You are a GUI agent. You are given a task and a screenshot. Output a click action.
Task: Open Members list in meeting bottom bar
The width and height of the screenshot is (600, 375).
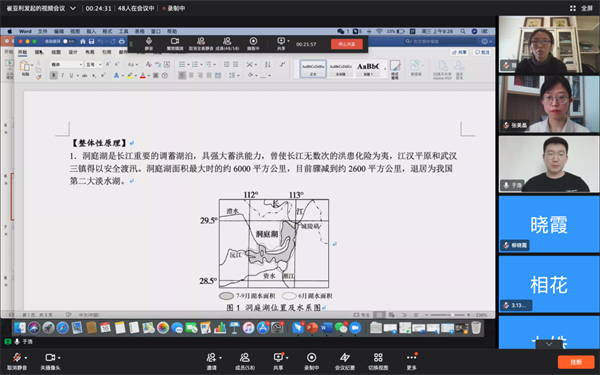click(x=245, y=361)
